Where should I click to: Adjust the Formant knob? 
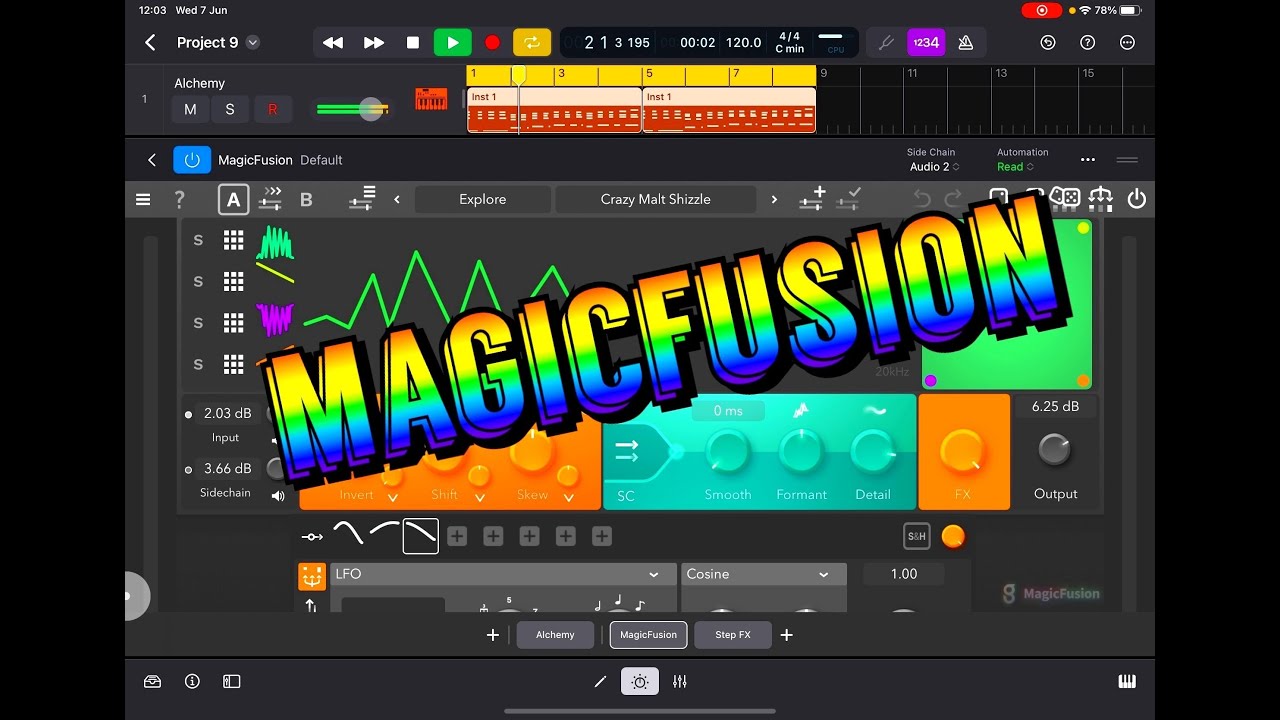[801, 452]
